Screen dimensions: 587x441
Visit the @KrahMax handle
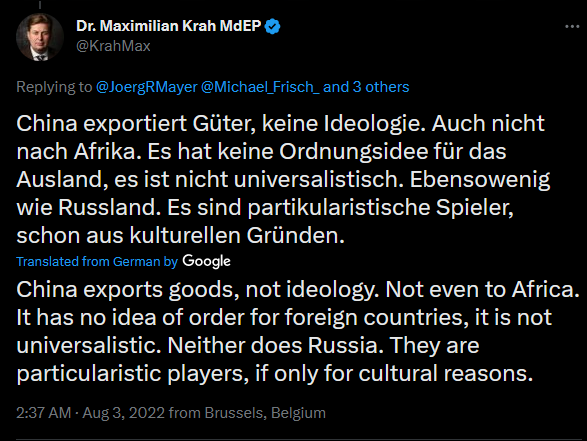pyautogui.click(x=113, y=46)
